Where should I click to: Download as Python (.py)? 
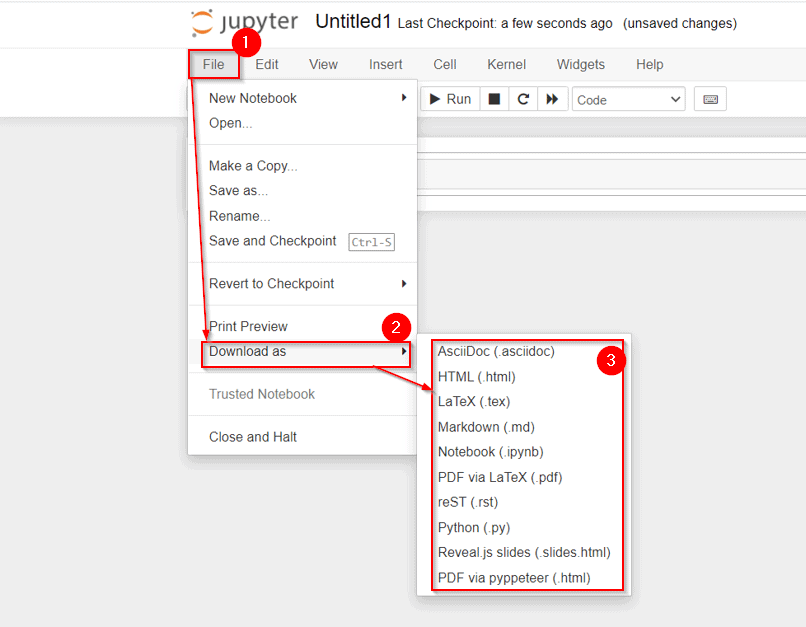pyautogui.click(x=474, y=527)
